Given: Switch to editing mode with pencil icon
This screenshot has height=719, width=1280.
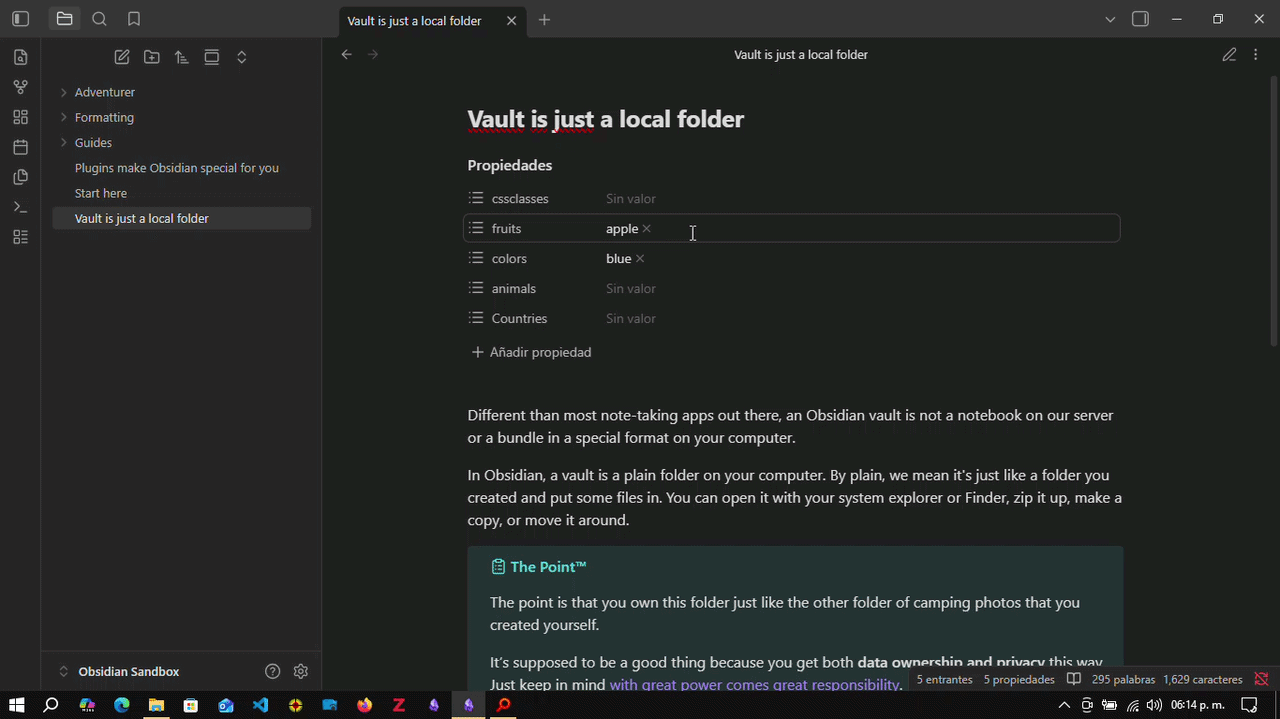Looking at the screenshot, I should [x=1229, y=54].
